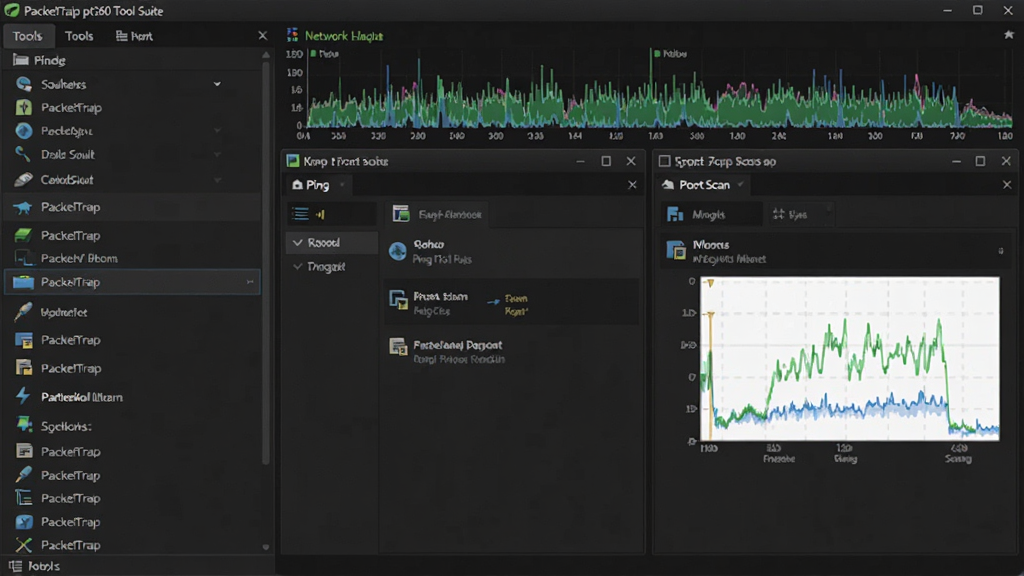Click the Frinabe axis label under chart
Image resolution: width=1024 pixels, height=576 pixels.
(x=778, y=458)
